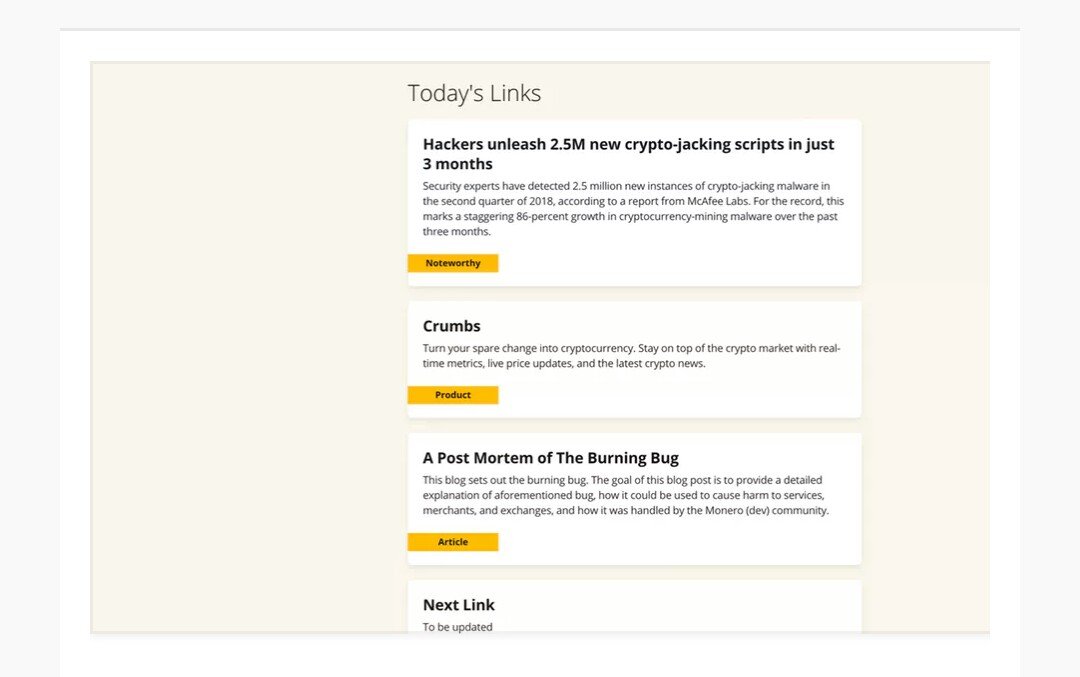Open the Next Link card title
The width and height of the screenshot is (1080, 677).
458,605
